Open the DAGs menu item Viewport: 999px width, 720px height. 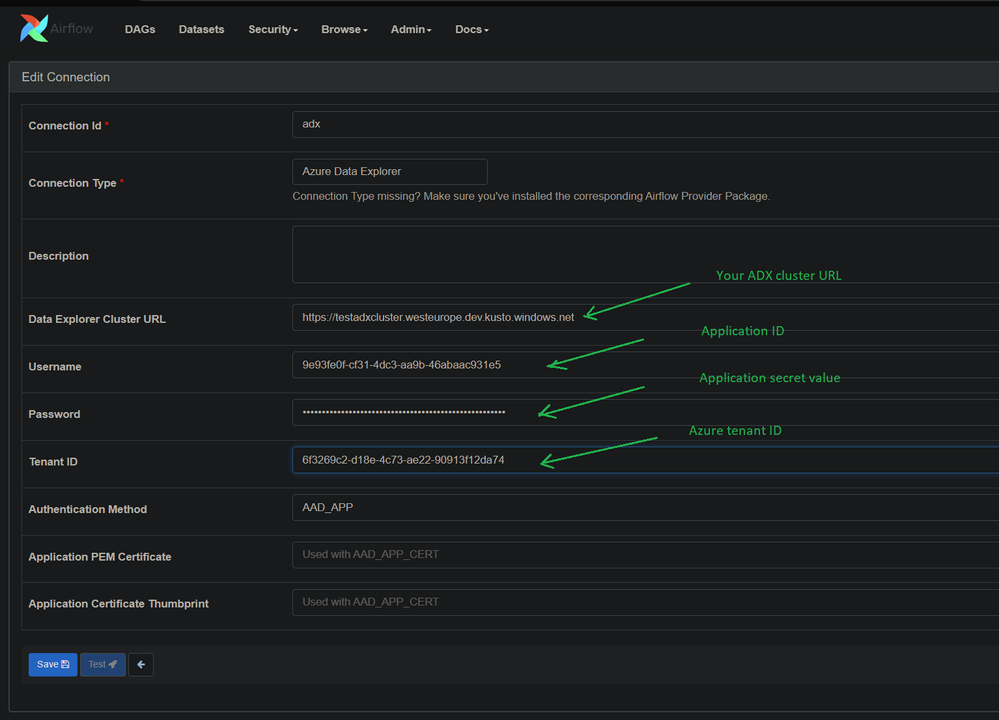(x=140, y=30)
